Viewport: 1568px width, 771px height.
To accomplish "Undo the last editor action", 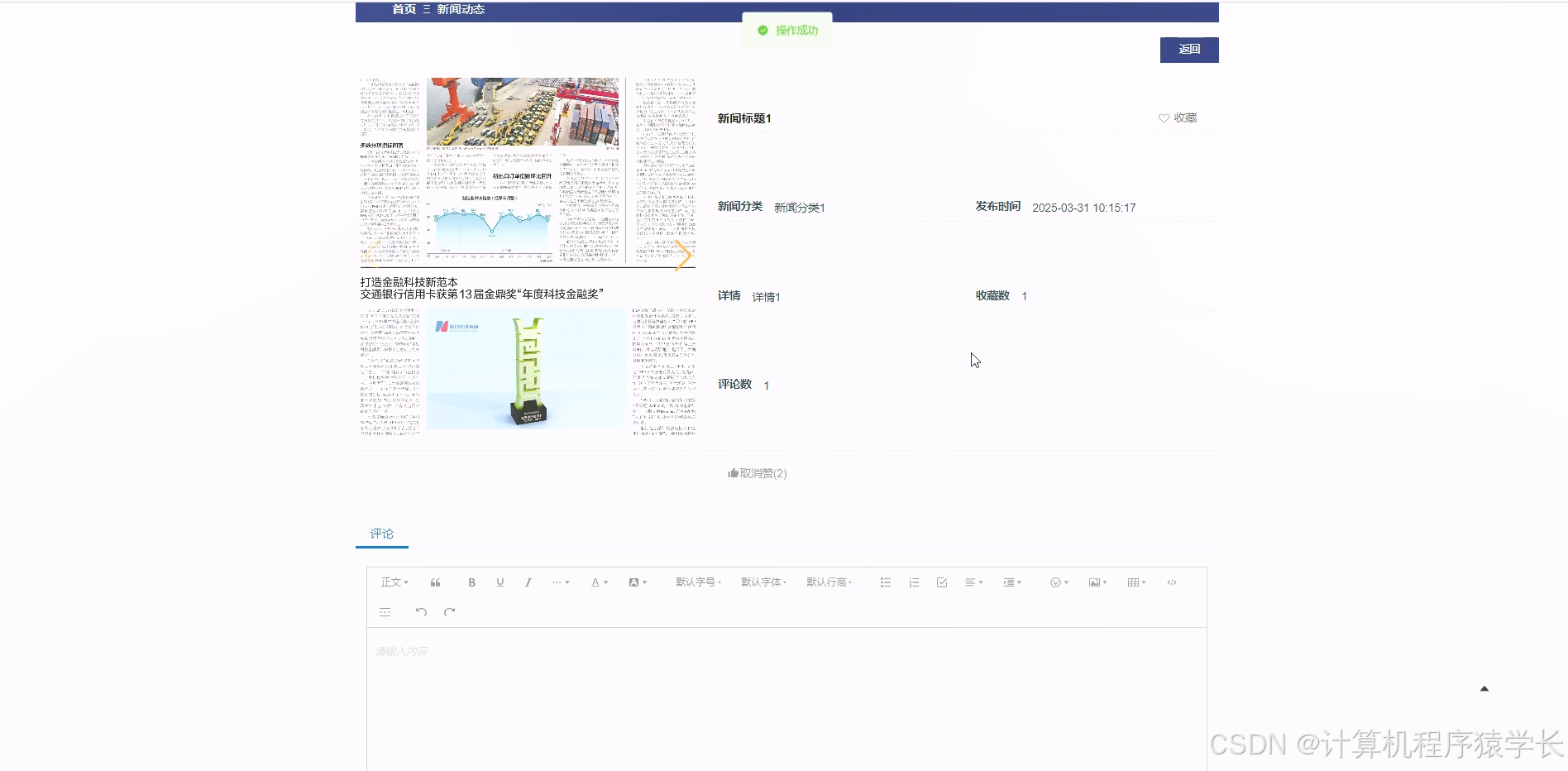I will [x=421, y=611].
